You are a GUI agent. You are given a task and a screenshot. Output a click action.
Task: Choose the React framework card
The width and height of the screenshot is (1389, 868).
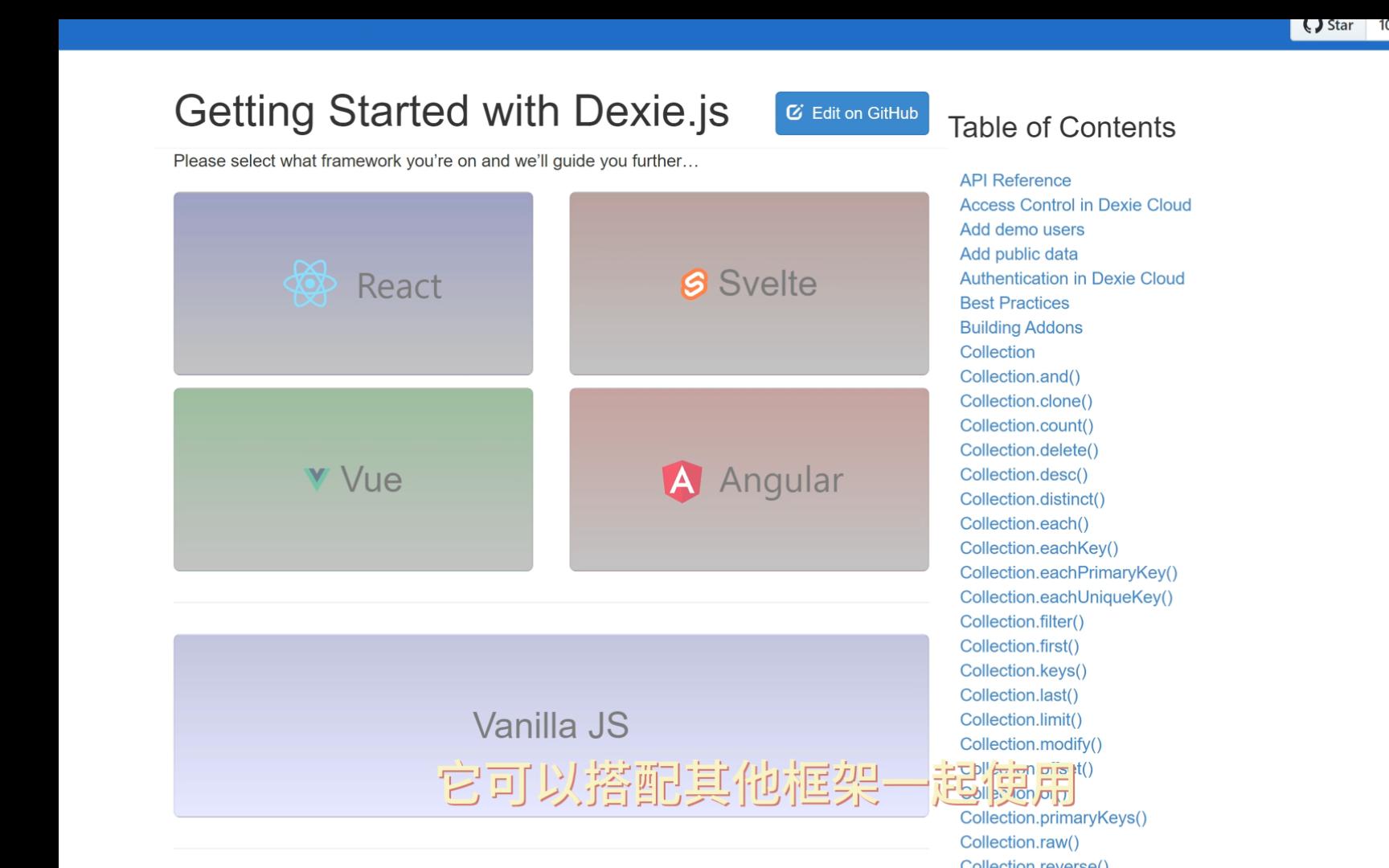353,283
